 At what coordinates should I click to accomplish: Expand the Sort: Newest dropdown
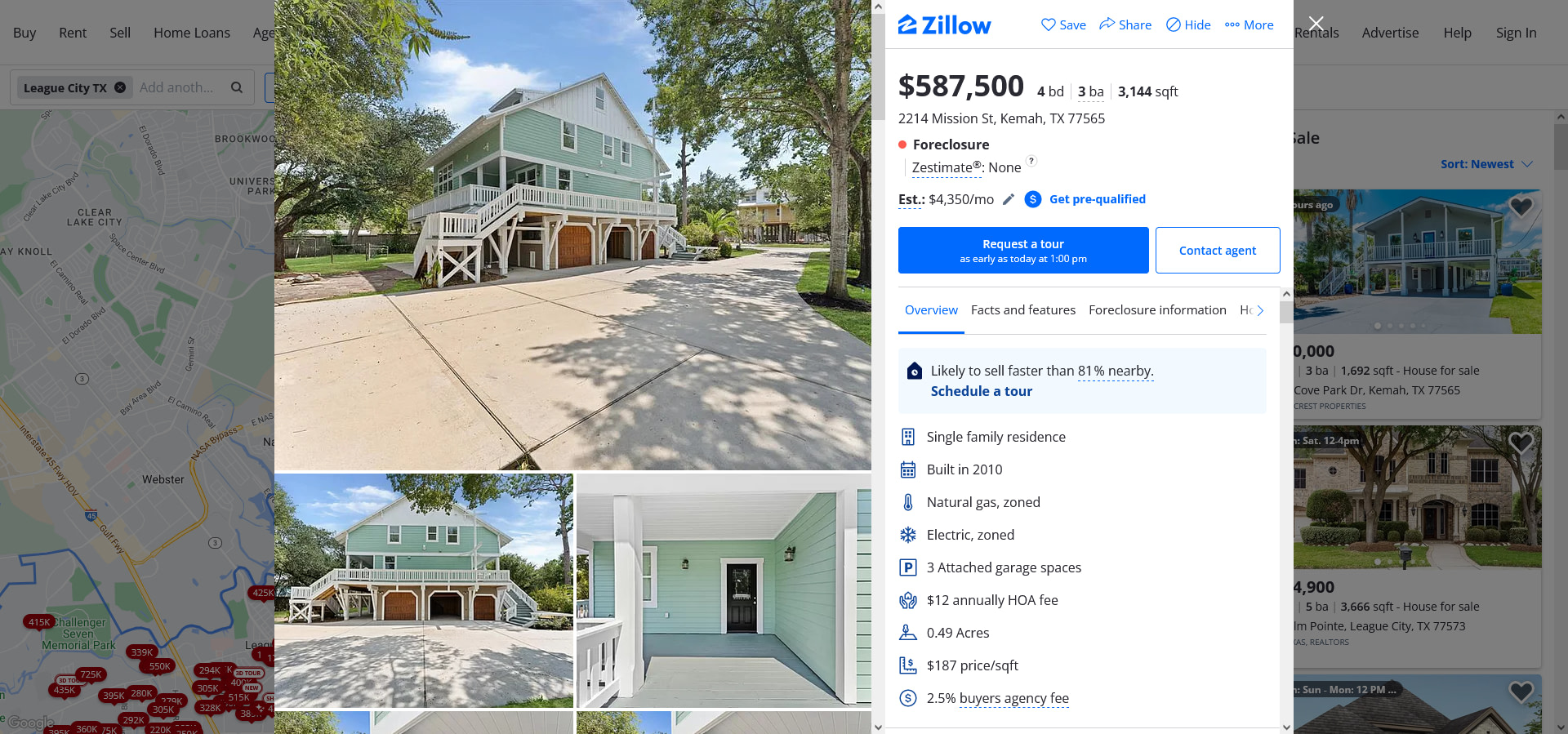[x=1486, y=164]
